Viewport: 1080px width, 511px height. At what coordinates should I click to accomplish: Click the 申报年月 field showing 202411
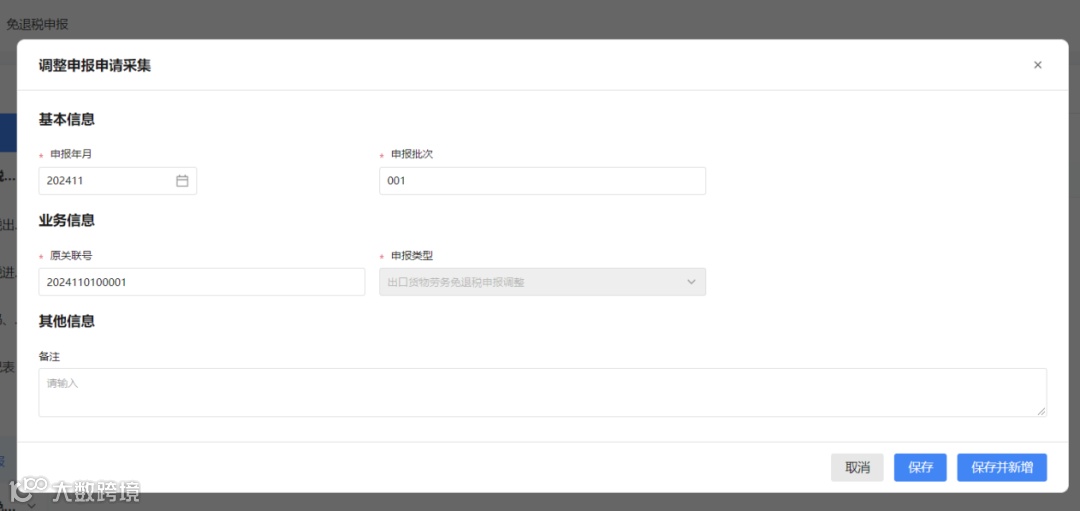click(118, 181)
